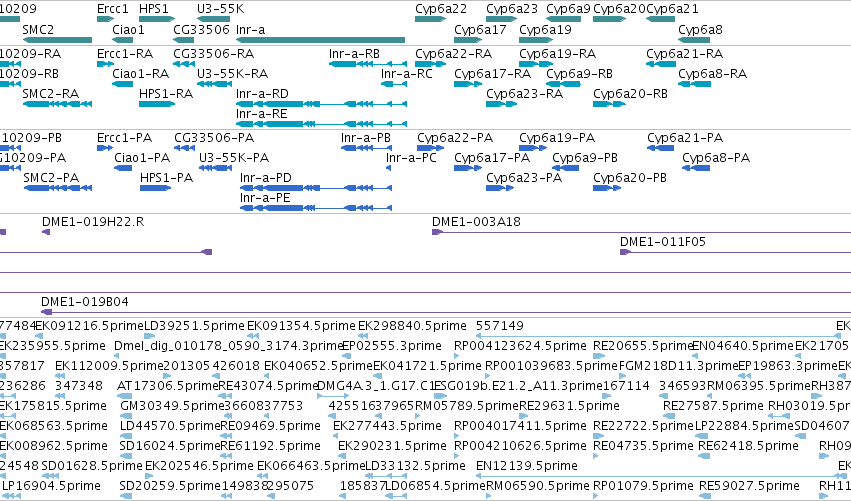Click the SMC2-PA protein glyph
The width and height of the screenshot is (851, 501).
click(x=58, y=188)
